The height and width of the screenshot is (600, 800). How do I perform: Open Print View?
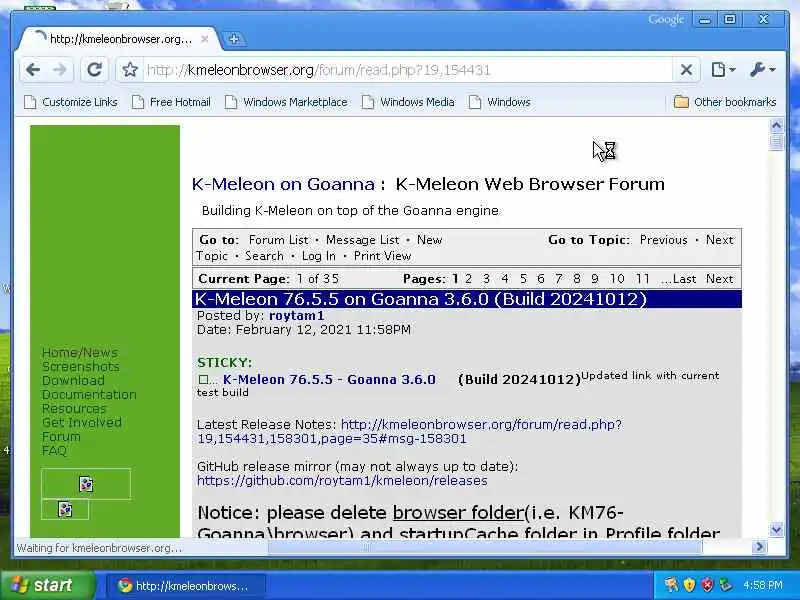pos(382,256)
